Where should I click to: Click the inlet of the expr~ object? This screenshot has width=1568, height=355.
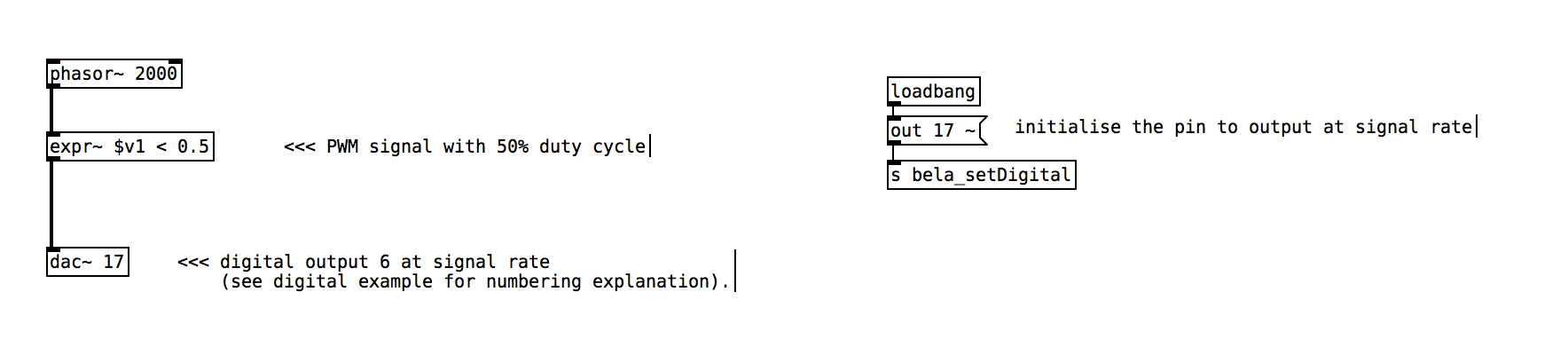click(53, 134)
